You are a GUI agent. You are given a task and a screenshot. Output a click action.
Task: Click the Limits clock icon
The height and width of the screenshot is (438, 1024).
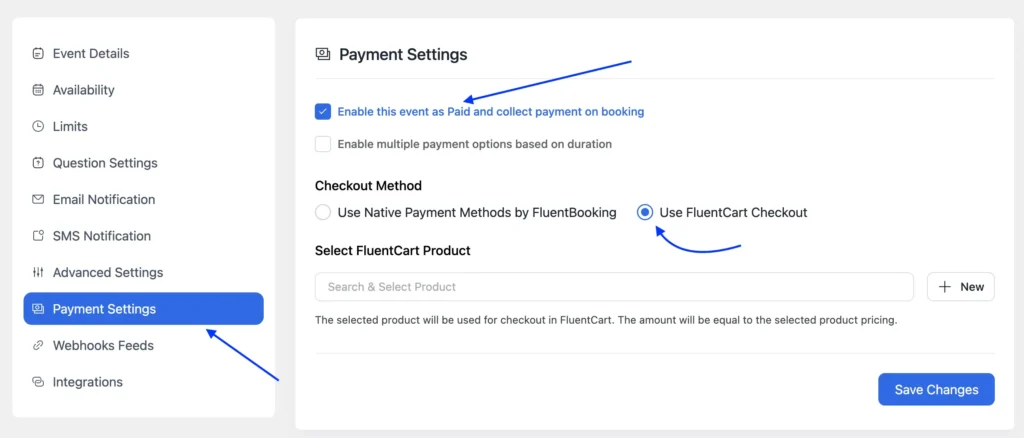pyautogui.click(x=38, y=127)
